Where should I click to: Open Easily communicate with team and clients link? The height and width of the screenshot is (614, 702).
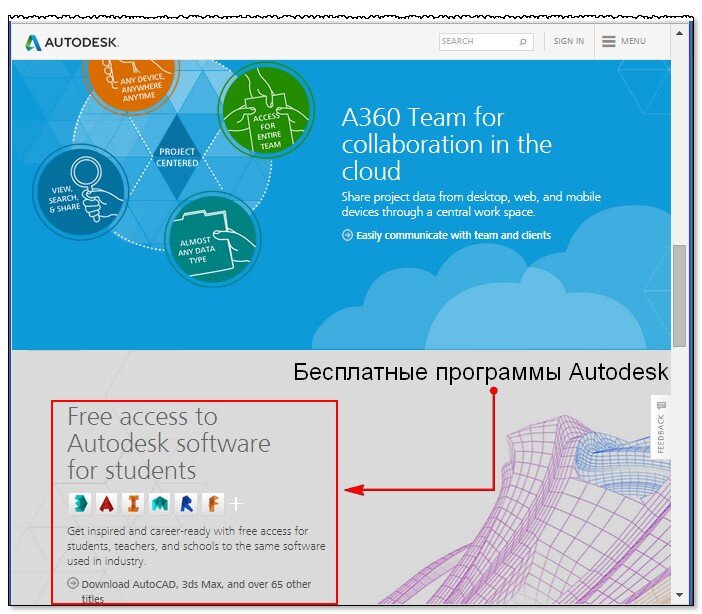(454, 235)
